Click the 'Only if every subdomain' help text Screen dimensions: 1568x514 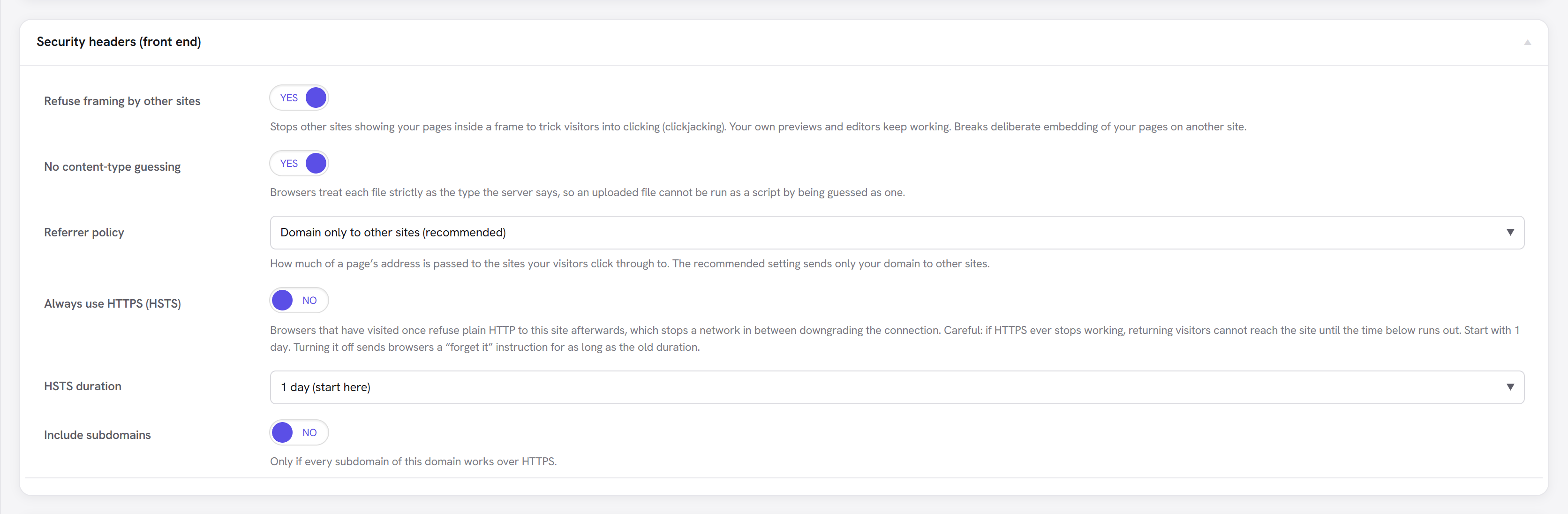click(x=413, y=461)
